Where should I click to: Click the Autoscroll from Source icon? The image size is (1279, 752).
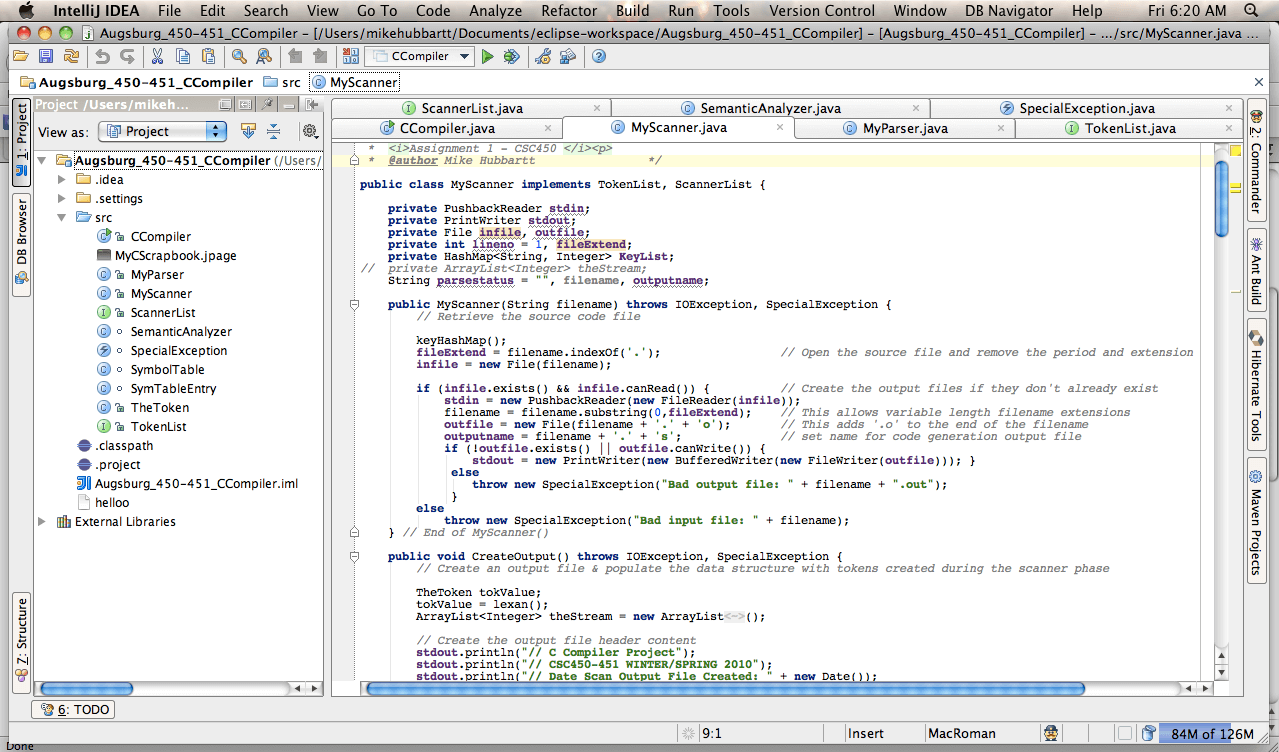(x=248, y=131)
